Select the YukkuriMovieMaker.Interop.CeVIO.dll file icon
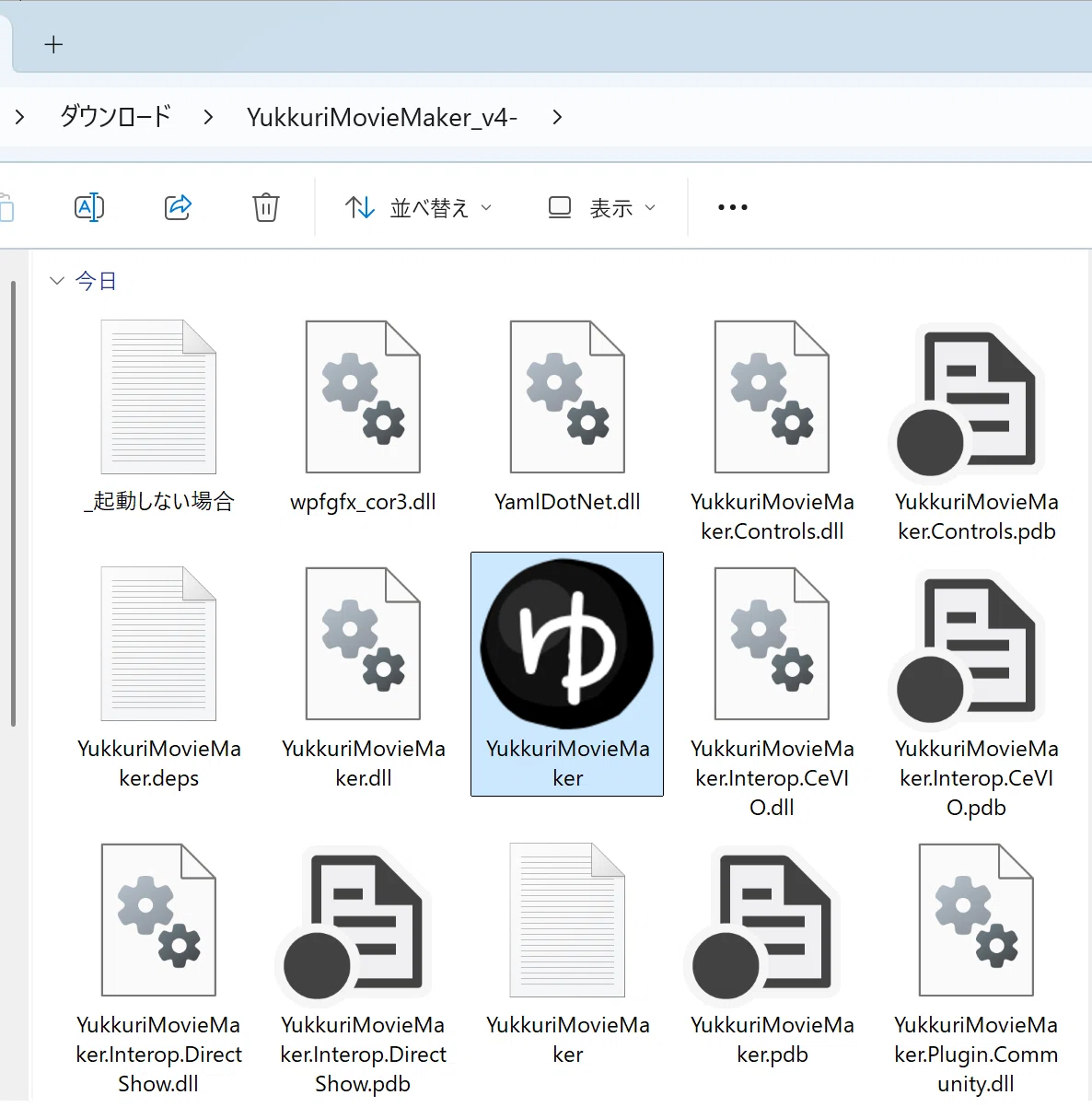 (772, 644)
